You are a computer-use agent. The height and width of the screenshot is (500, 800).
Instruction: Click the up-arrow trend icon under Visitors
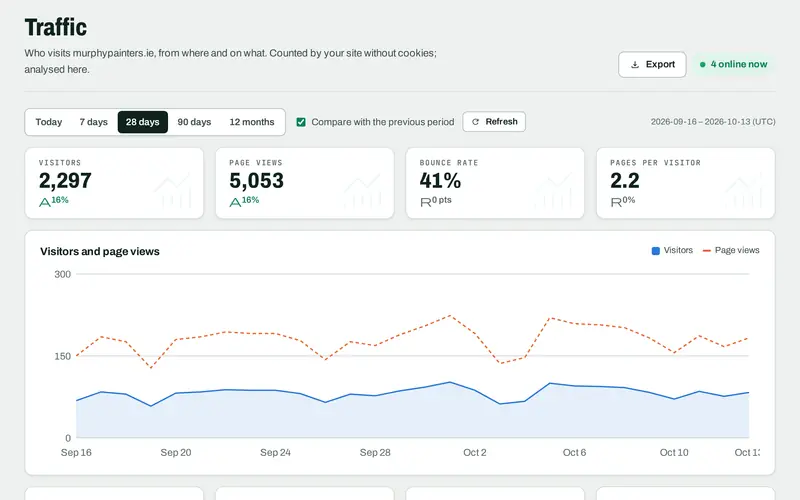click(44, 202)
